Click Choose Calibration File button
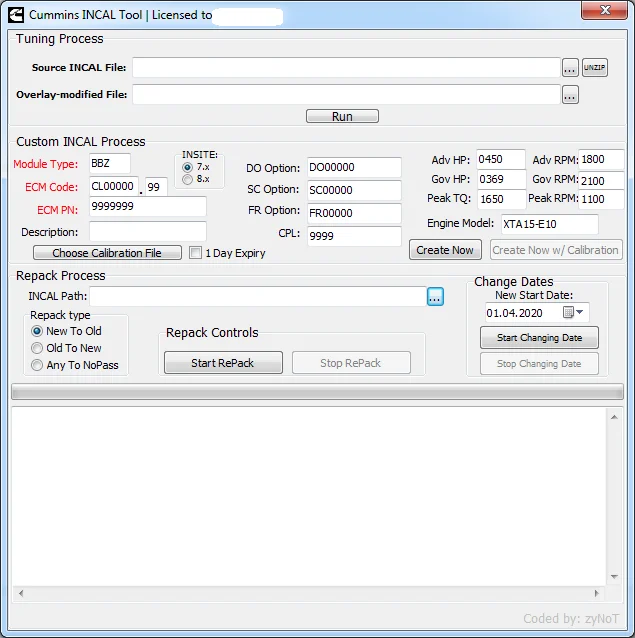The height and width of the screenshot is (638, 635). (x=107, y=253)
